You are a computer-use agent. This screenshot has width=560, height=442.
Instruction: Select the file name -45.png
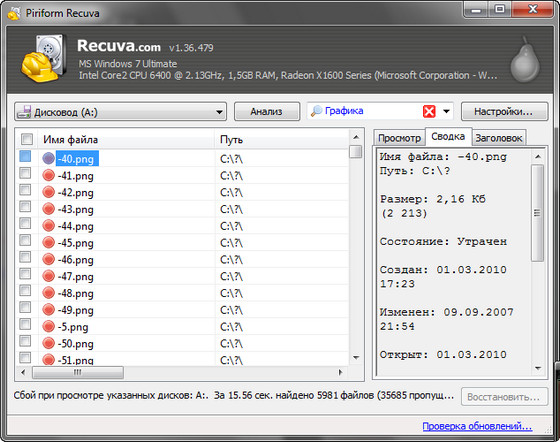tap(76, 243)
